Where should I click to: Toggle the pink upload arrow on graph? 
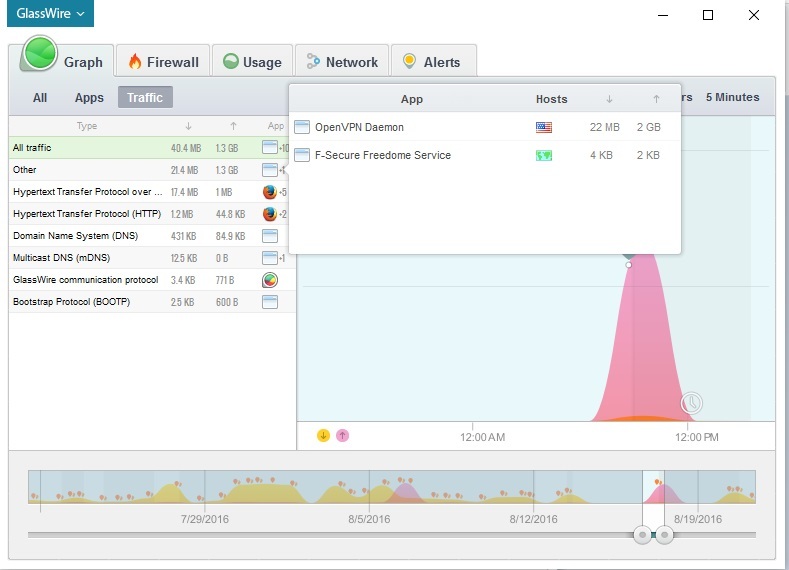(342, 435)
